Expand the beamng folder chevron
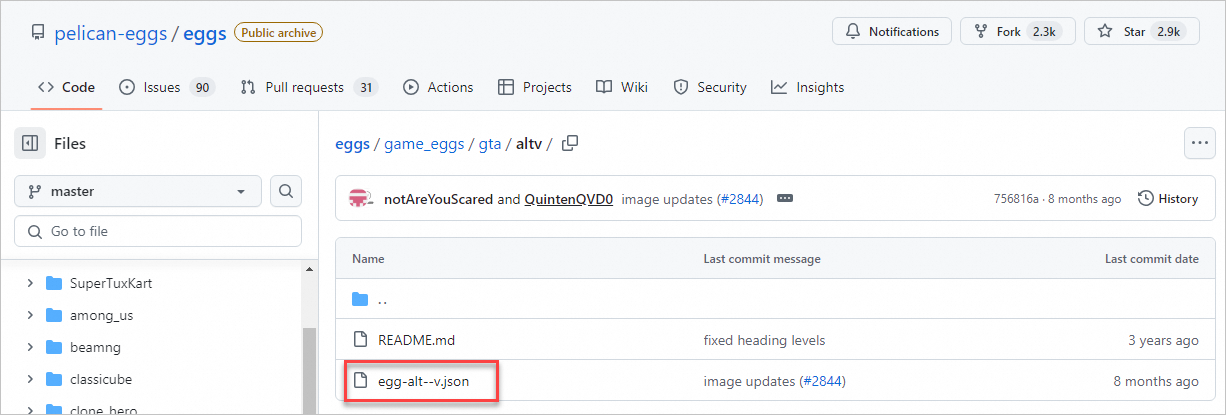 pos(30,347)
